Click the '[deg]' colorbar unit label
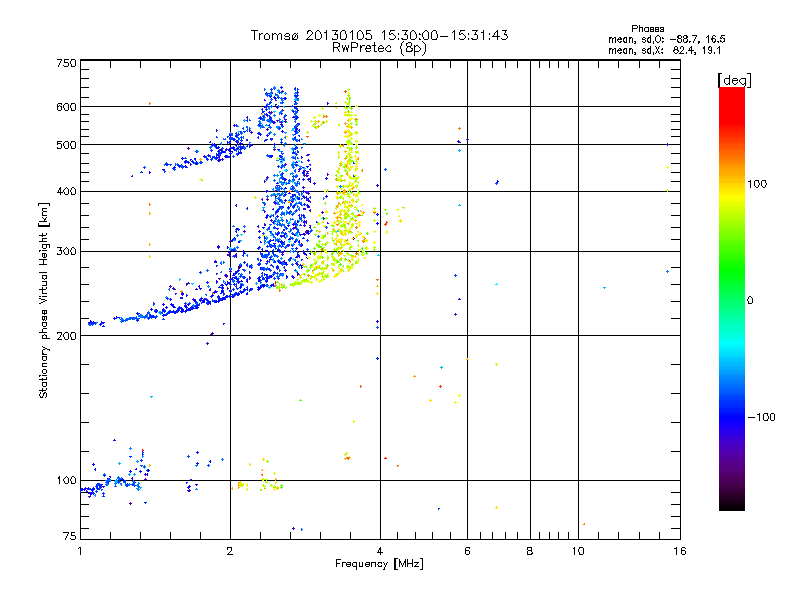This screenshot has height=600, width=800. coord(734,80)
